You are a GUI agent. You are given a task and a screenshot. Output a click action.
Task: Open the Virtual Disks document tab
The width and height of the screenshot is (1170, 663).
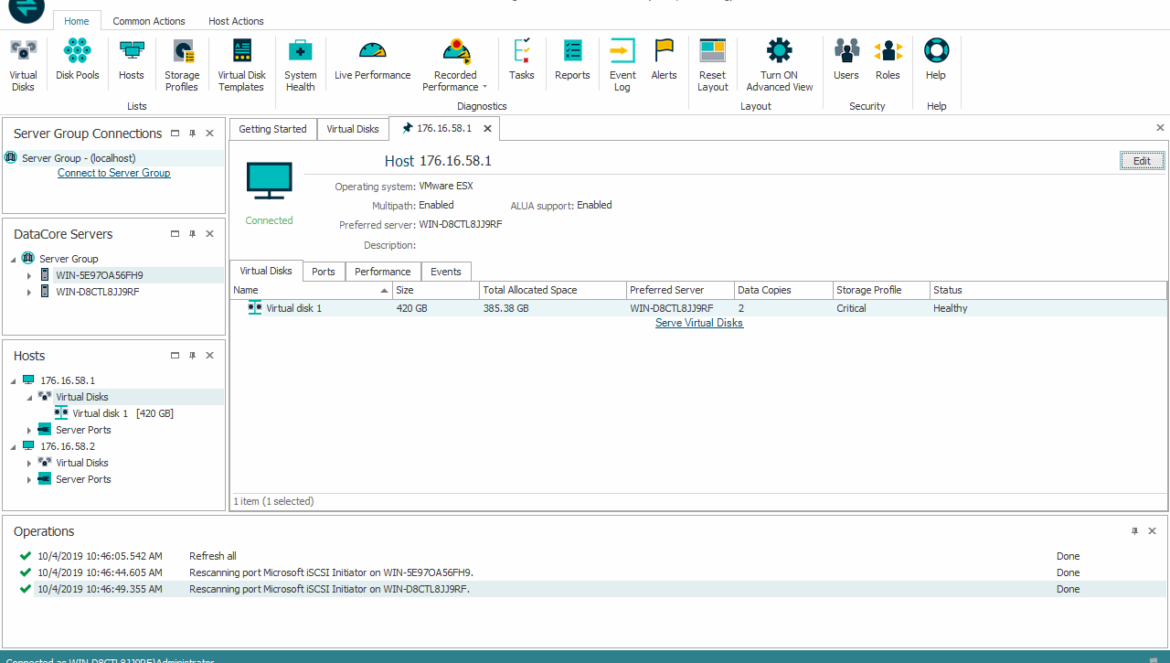[352, 129]
